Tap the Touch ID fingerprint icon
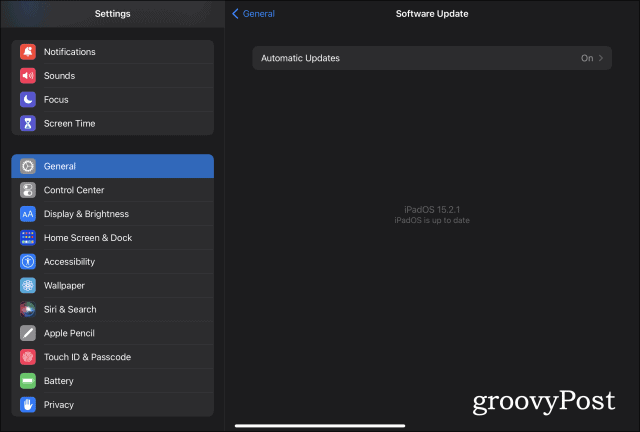 tap(28, 357)
